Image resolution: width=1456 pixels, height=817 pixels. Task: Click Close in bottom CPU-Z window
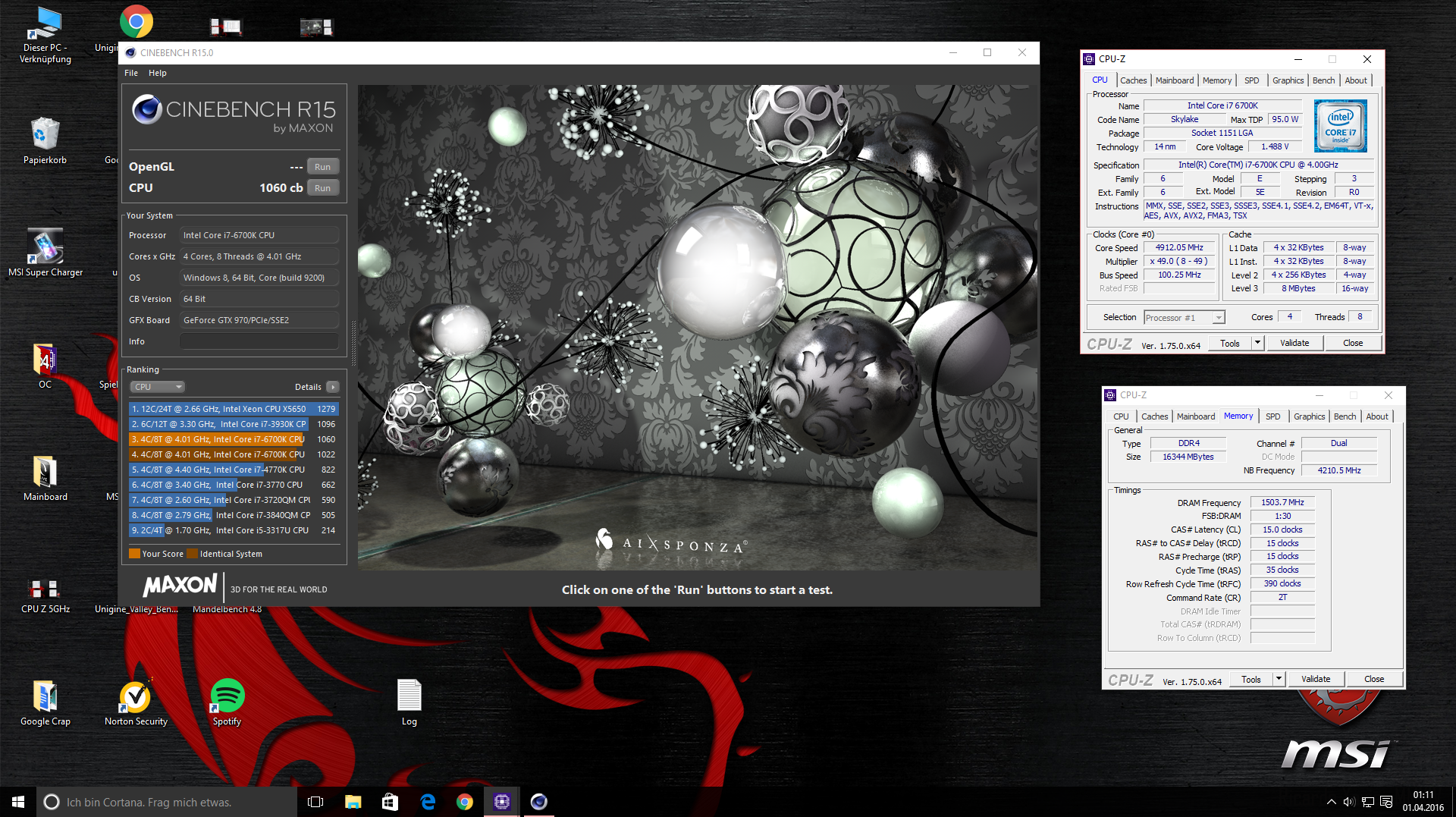tap(1374, 680)
